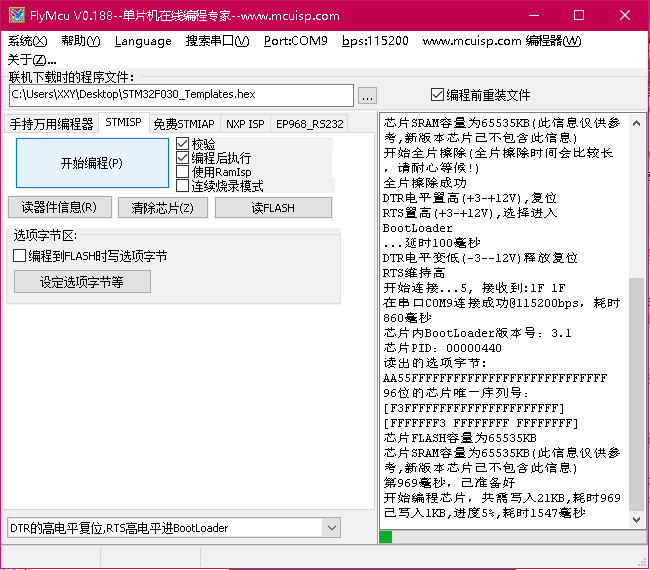Click log line 全片擦除成功
Screen dimensions: 650x570
point(425,182)
